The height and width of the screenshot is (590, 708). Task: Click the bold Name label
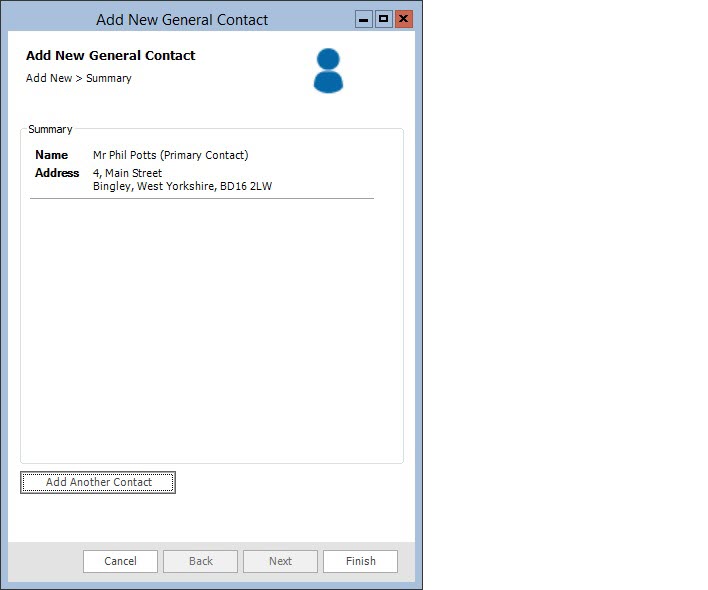point(51,155)
